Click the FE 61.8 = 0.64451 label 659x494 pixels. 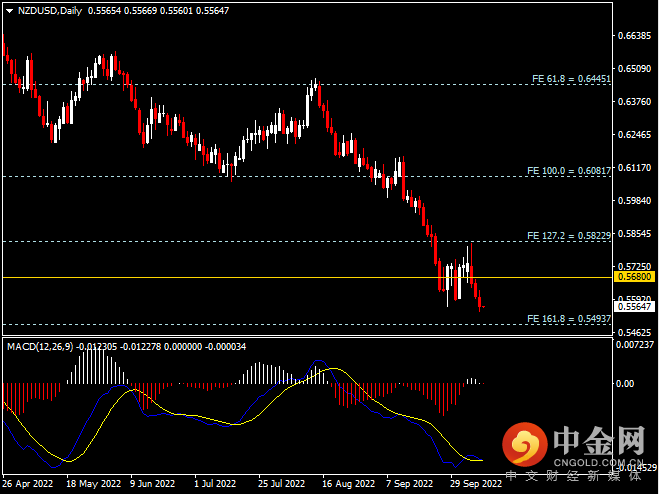click(571, 79)
